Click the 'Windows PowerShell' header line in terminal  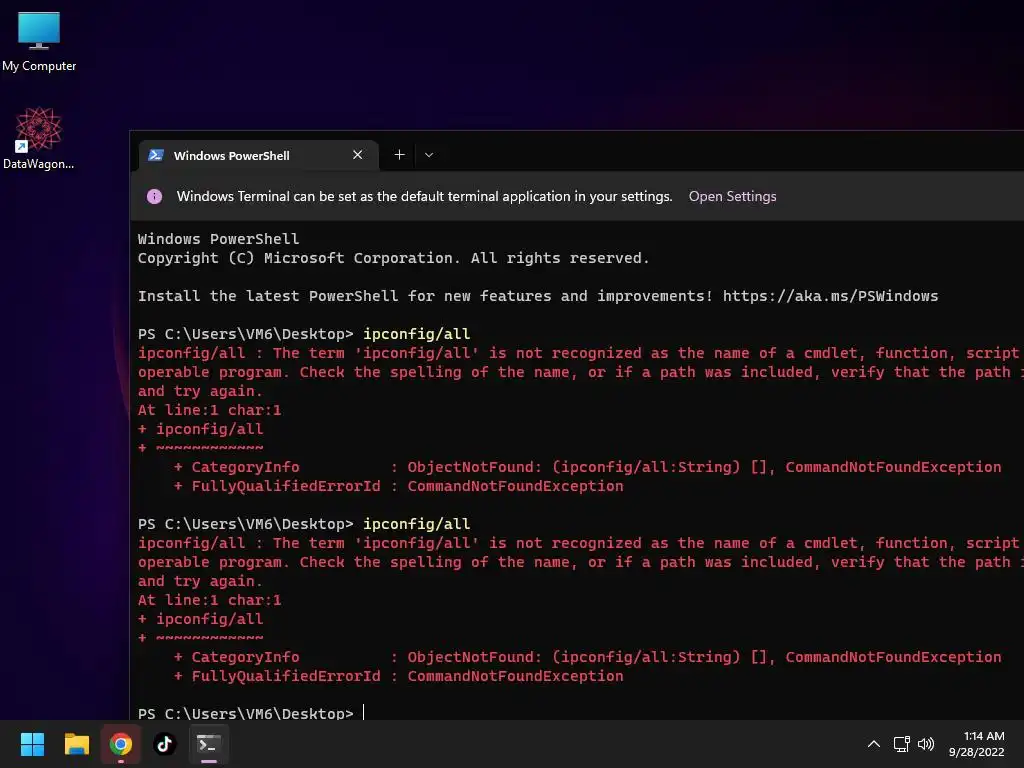pos(218,239)
